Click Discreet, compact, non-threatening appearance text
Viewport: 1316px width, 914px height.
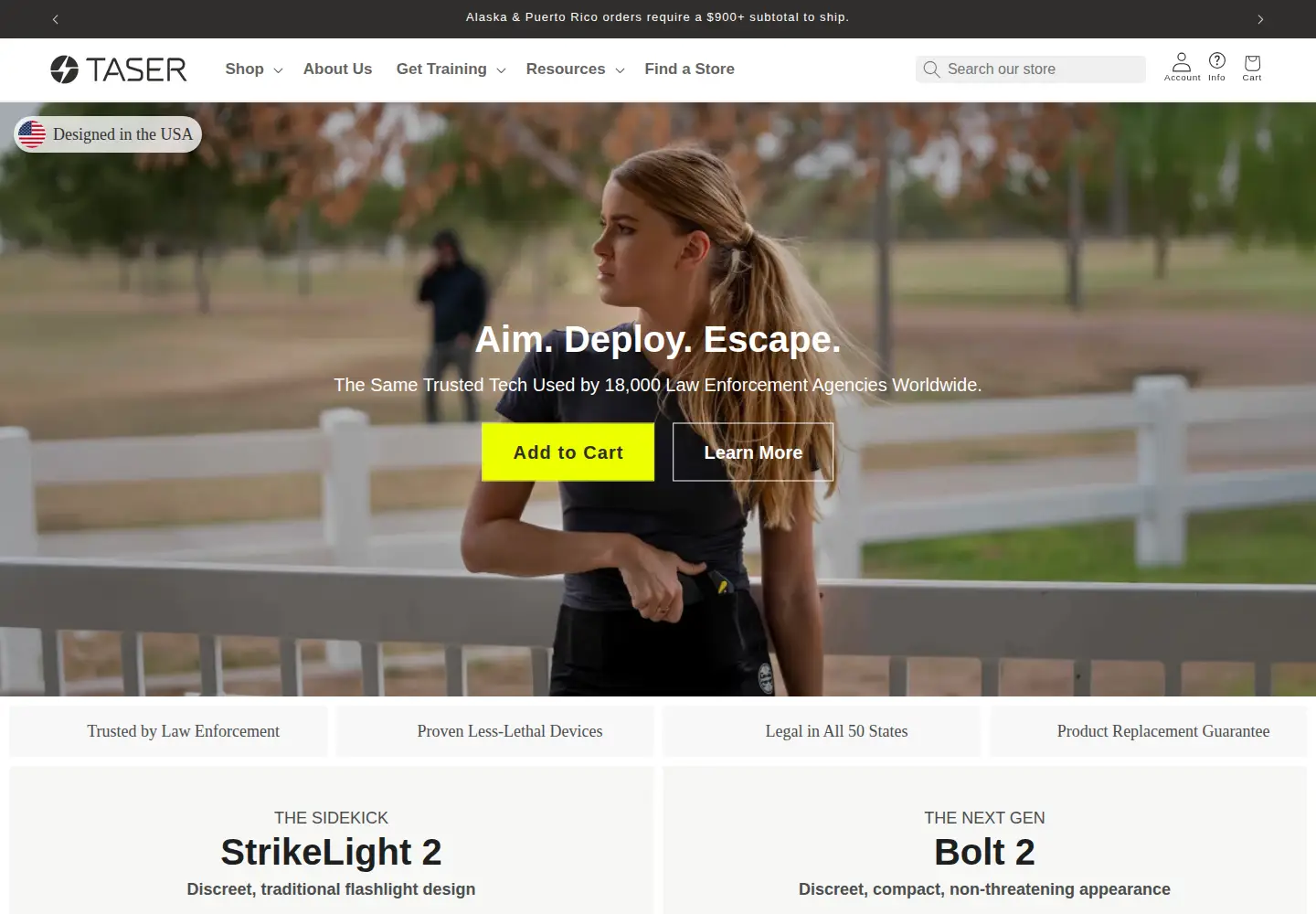(x=984, y=889)
